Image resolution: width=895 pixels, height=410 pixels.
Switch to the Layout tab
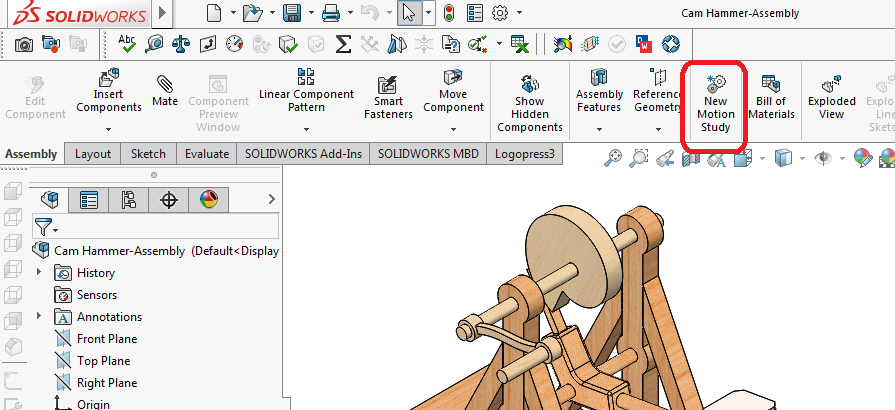coord(92,154)
